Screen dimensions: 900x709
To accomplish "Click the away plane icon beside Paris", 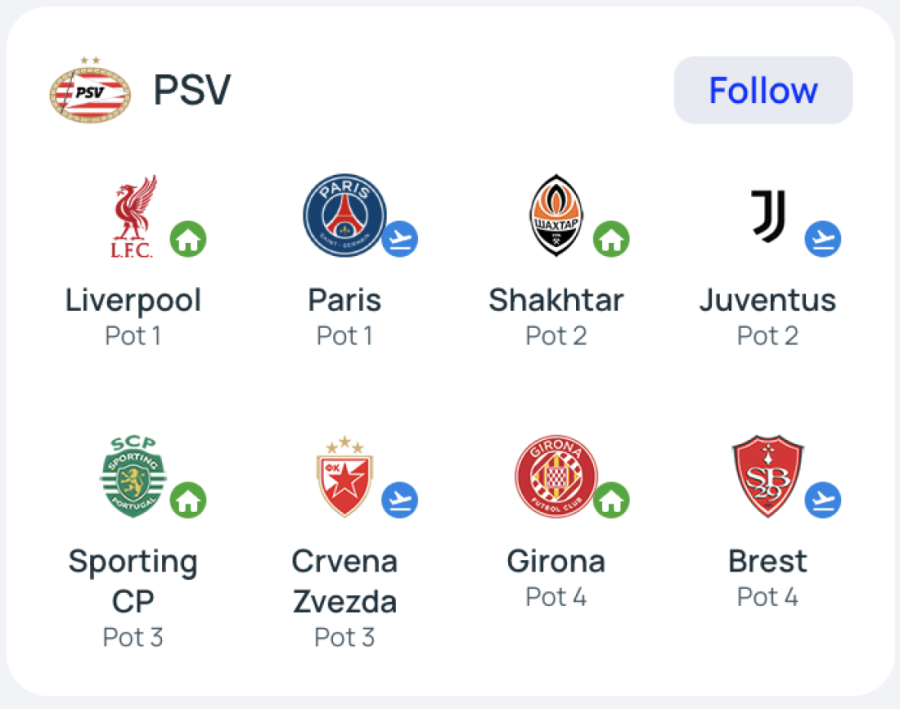I will (x=400, y=239).
